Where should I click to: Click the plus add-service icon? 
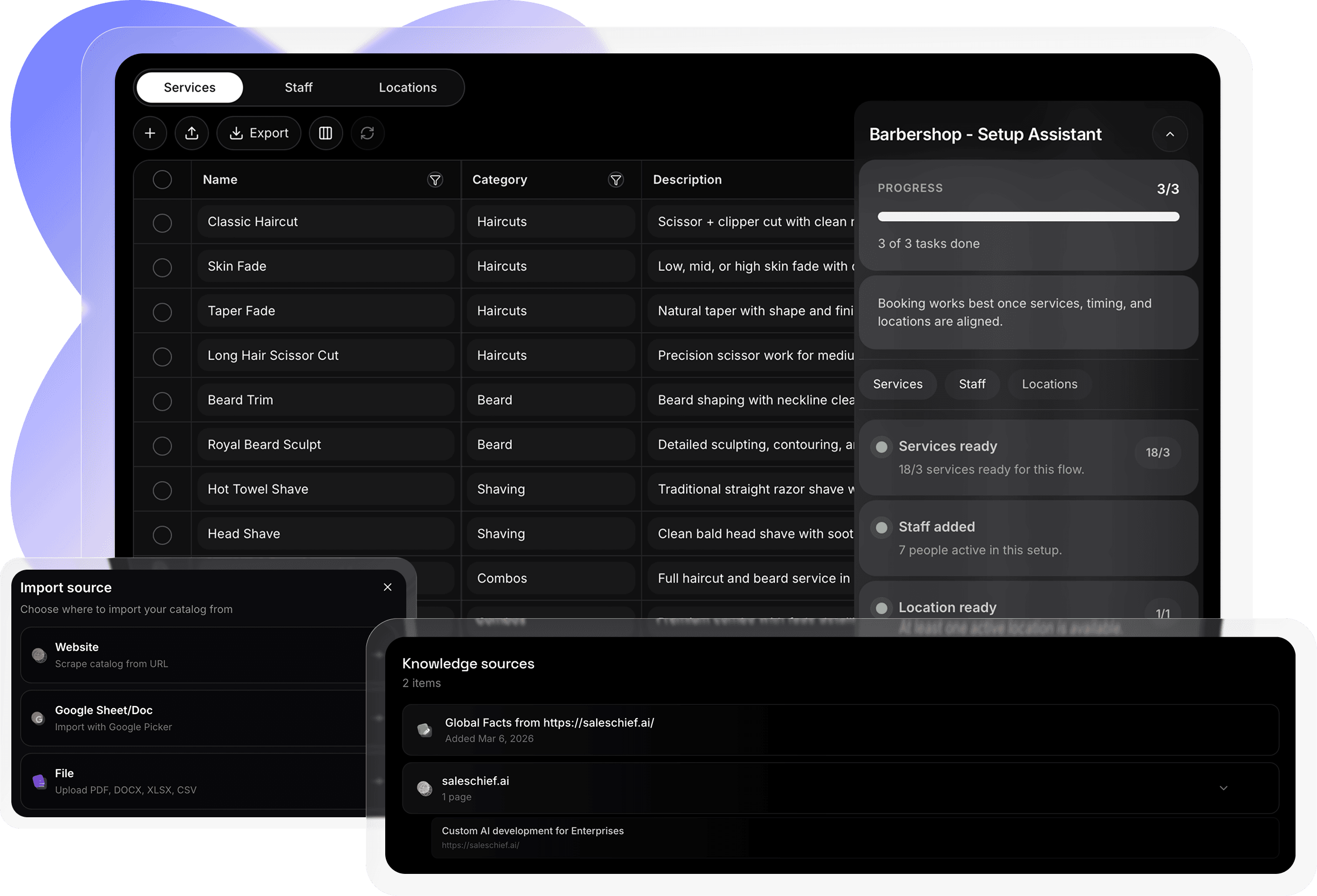click(149, 133)
